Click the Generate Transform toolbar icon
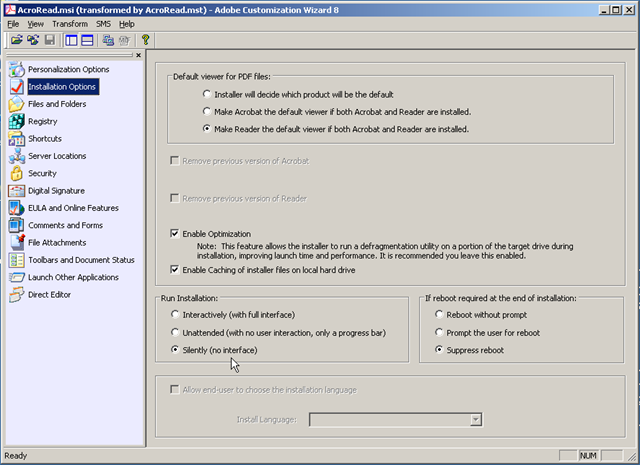The image size is (640, 465). pyautogui.click(x=108, y=40)
